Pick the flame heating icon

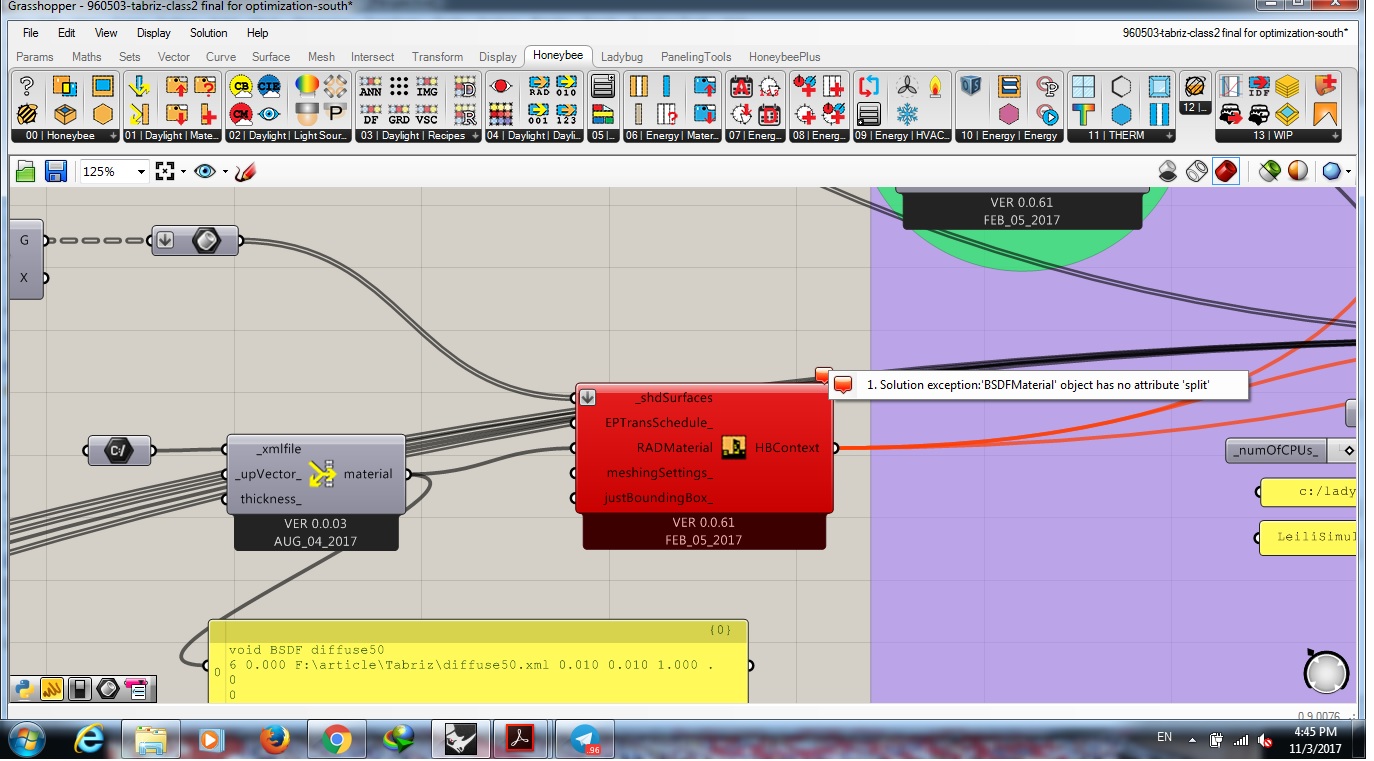point(935,86)
